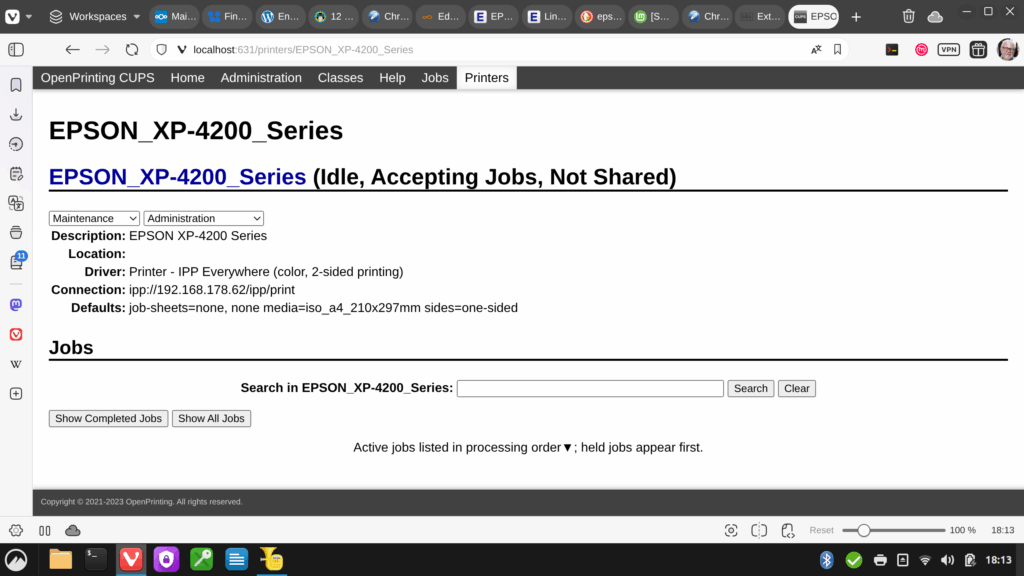Screen dimensions: 1024x576
Task: Open the closed tabs trash icon
Action: 908,16
